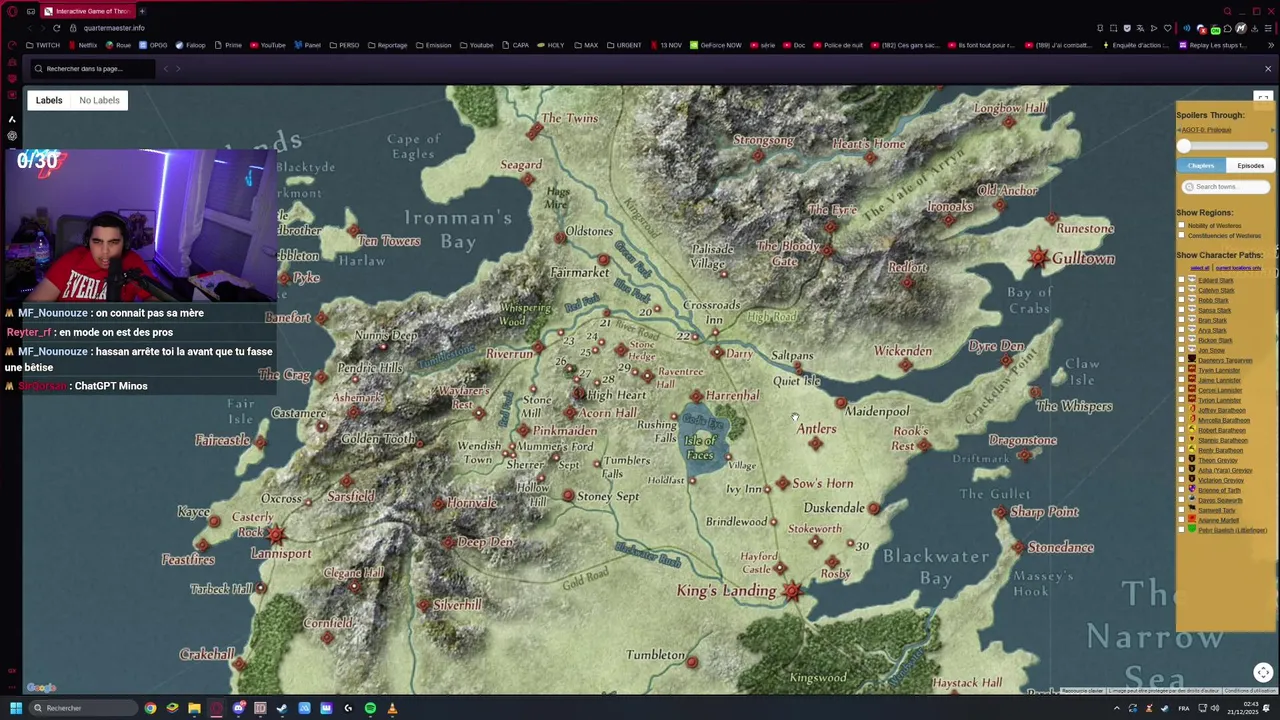Click the Duskendale town marker
This screenshot has height=720, width=1280.
click(874, 508)
